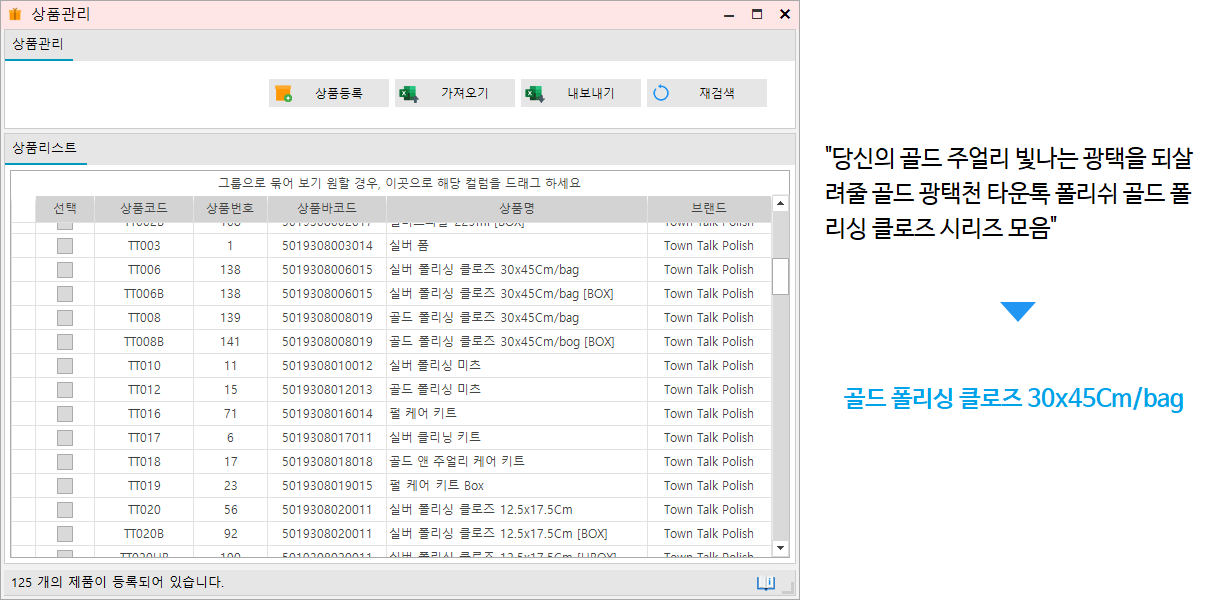
Task: Click the 상품등록 product register button
Action: [x=329, y=93]
